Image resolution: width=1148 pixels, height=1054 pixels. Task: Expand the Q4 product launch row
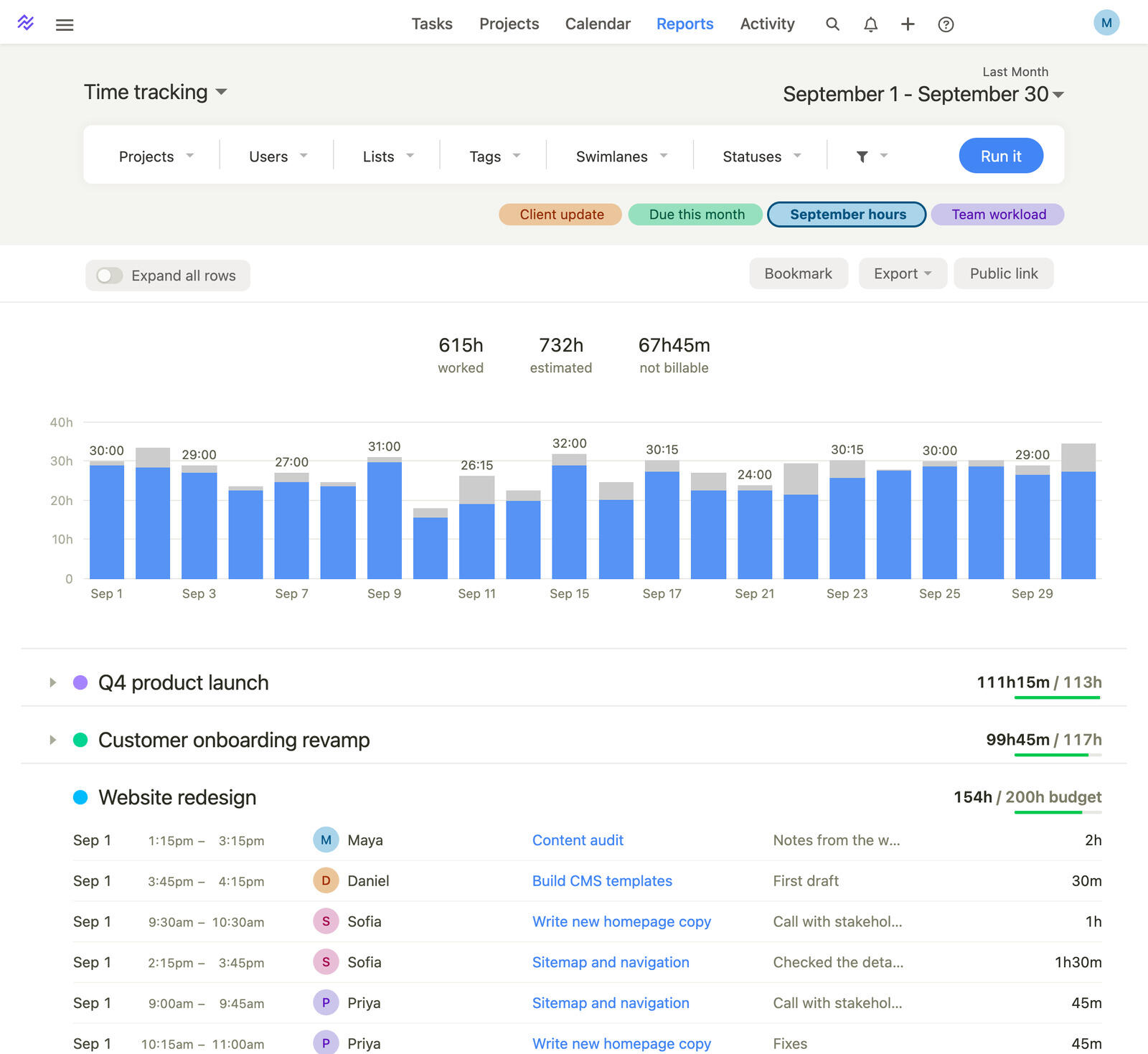(52, 682)
